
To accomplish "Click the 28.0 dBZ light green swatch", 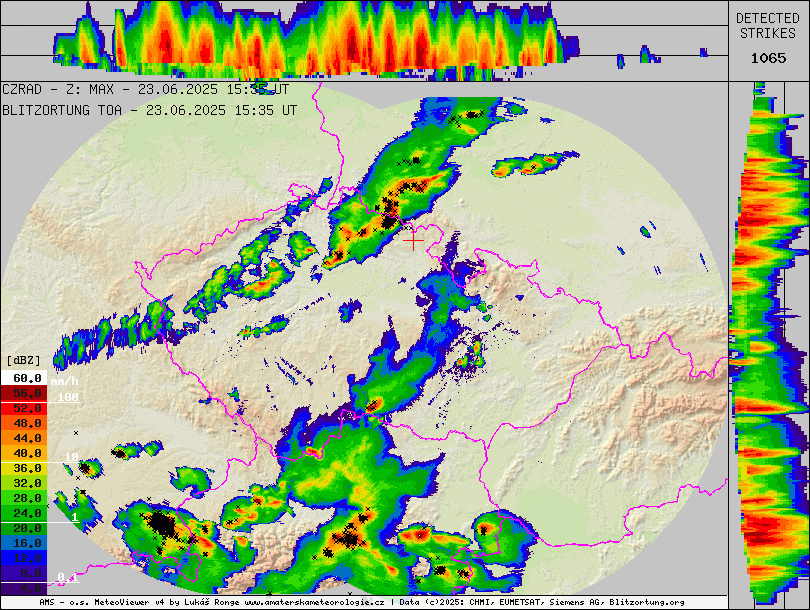I will coord(24,498).
